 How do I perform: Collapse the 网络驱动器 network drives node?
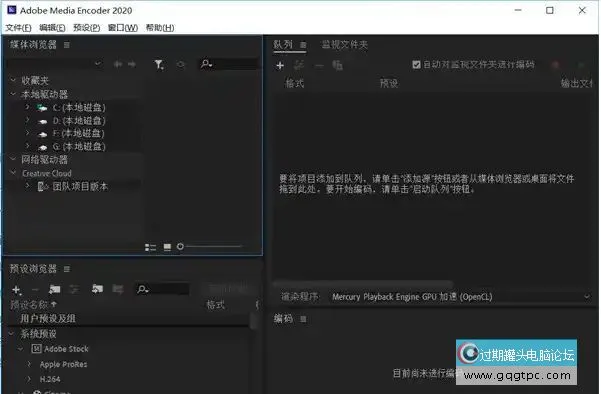coord(13,159)
